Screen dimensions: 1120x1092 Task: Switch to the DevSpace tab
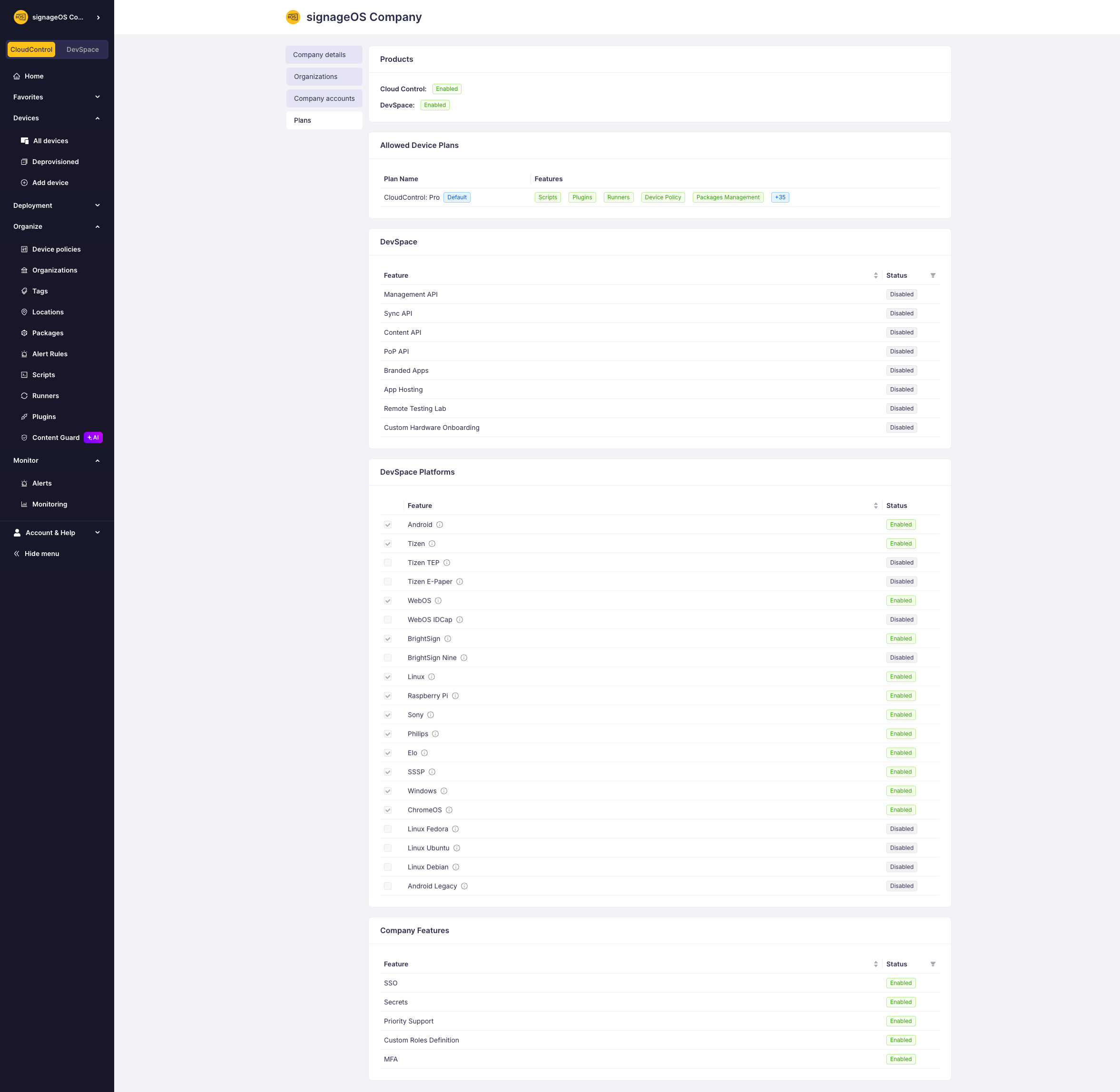82,49
